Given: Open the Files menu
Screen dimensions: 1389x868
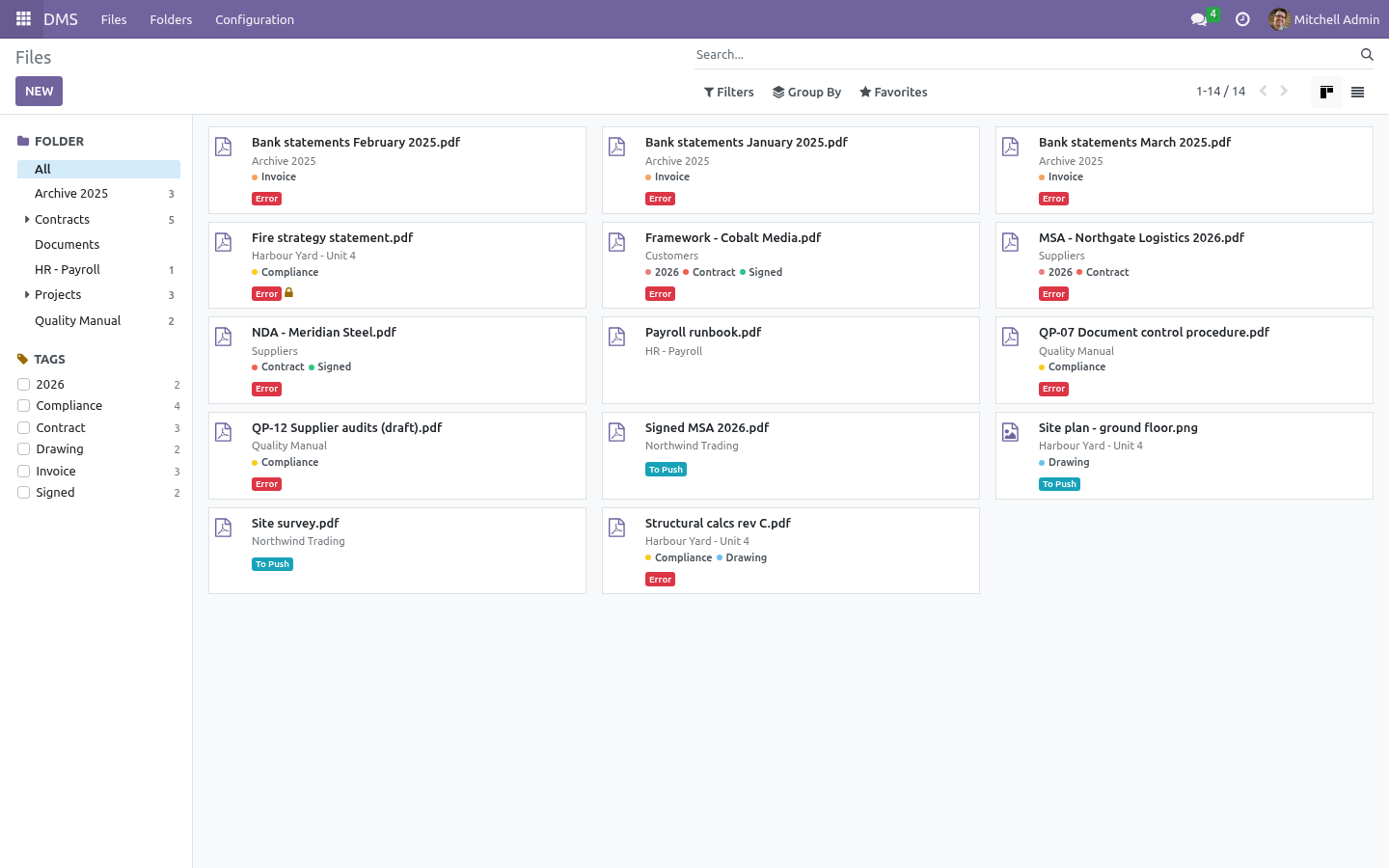Looking at the screenshot, I should [114, 19].
